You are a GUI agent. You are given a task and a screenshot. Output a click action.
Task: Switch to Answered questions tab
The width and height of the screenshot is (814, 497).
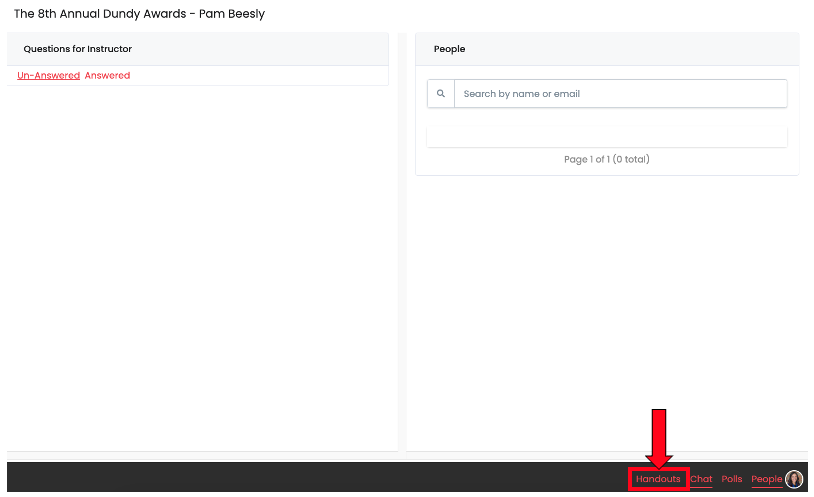click(107, 75)
